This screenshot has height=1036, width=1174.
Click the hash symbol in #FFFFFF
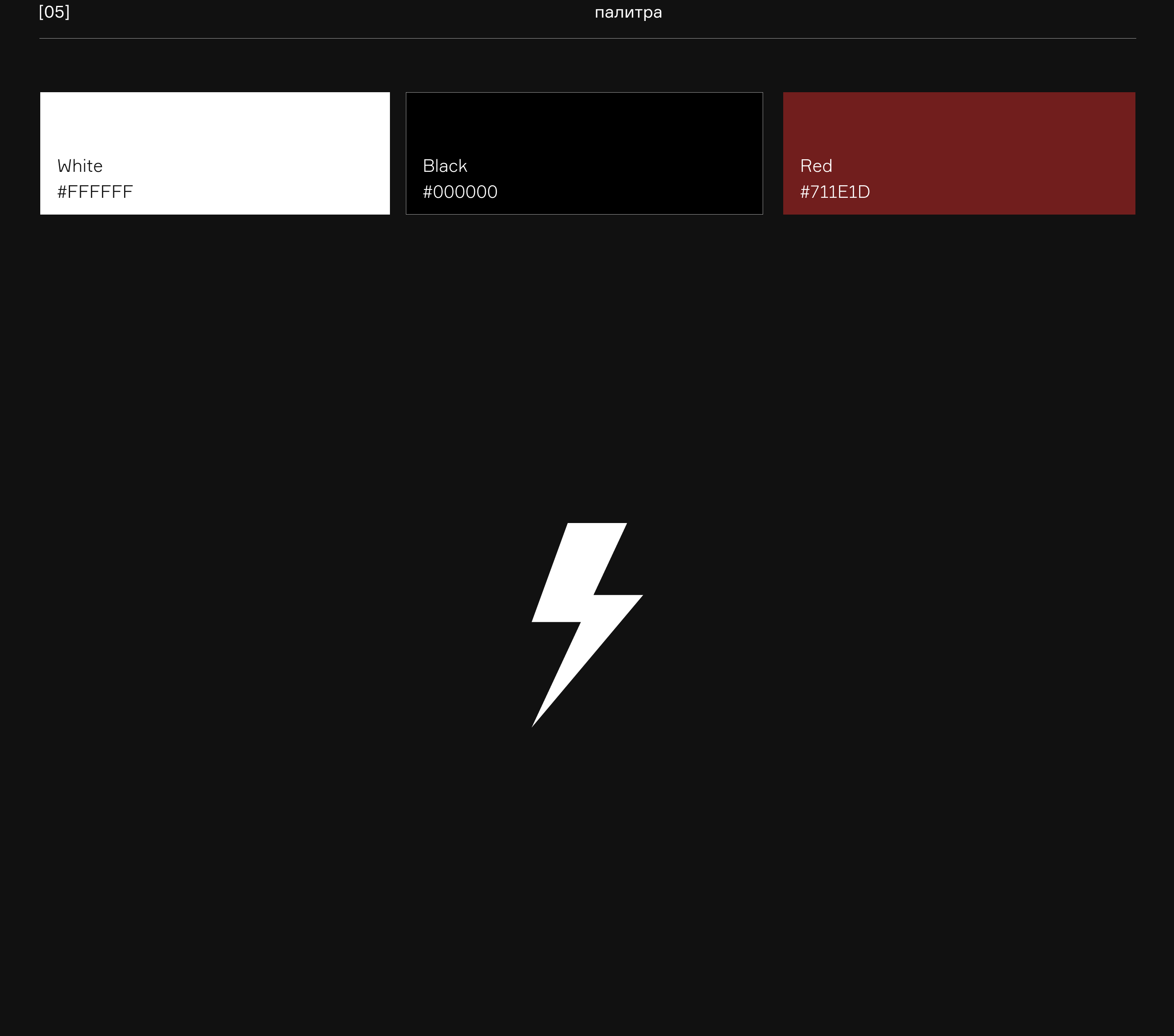(x=62, y=192)
